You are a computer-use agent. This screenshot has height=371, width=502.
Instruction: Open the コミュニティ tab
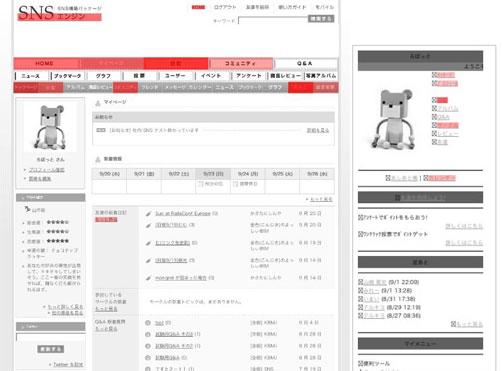pos(240,63)
